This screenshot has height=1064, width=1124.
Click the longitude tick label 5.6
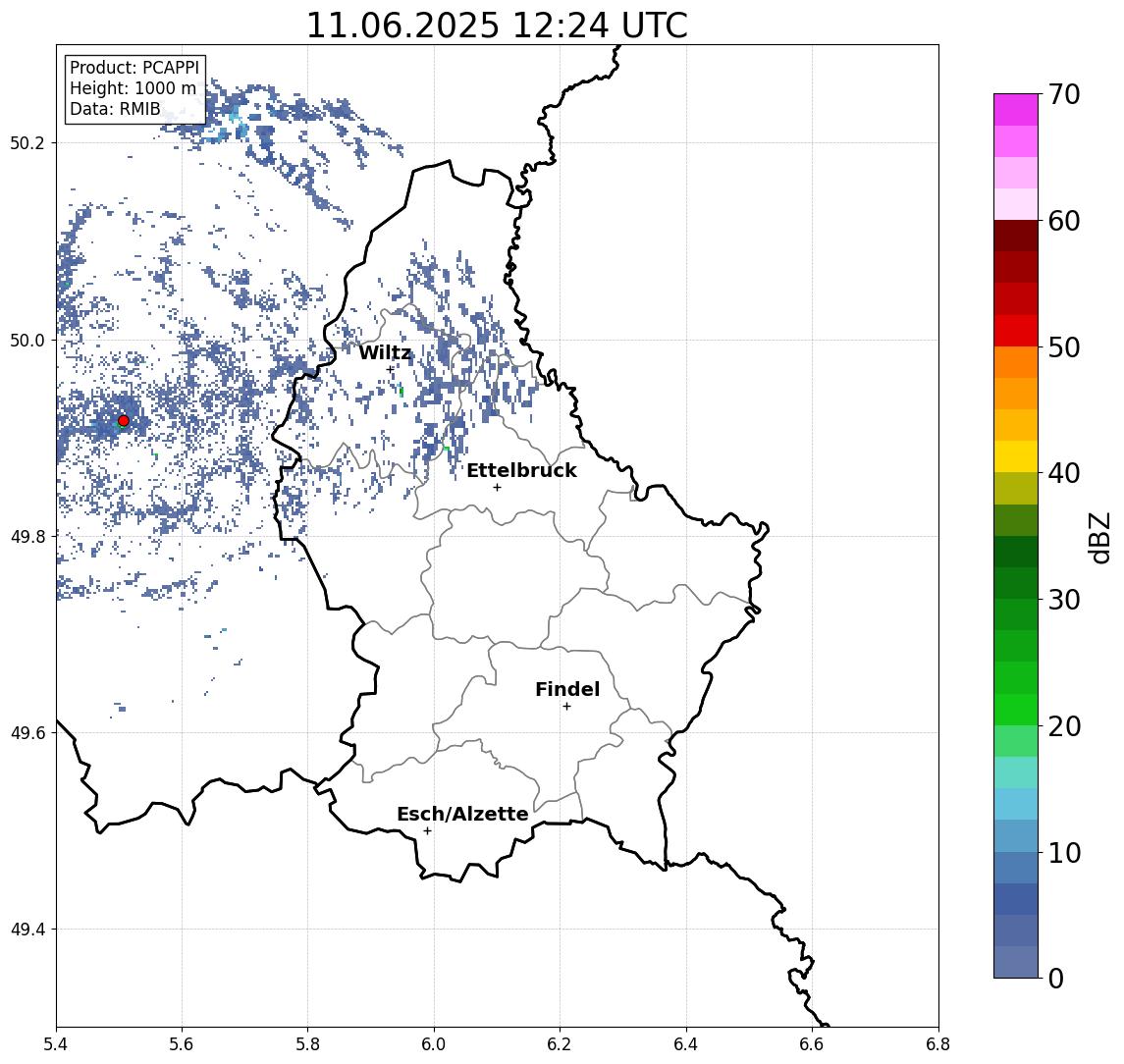click(182, 1044)
